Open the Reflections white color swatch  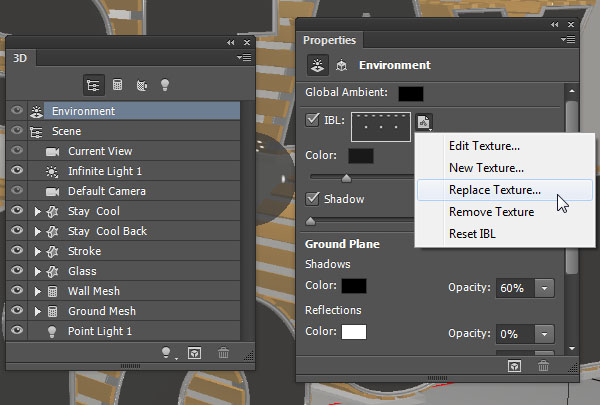pyautogui.click(x=354, y=332)
